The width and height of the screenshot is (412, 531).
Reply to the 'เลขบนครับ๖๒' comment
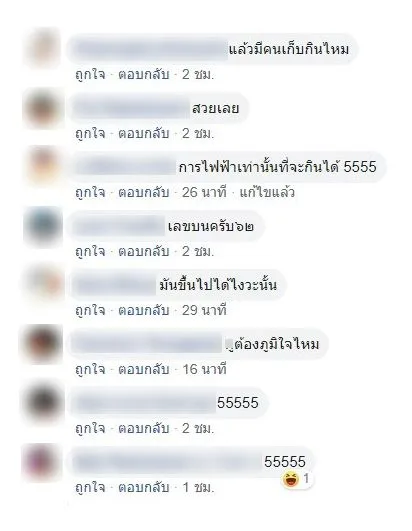tap(144, 251)
